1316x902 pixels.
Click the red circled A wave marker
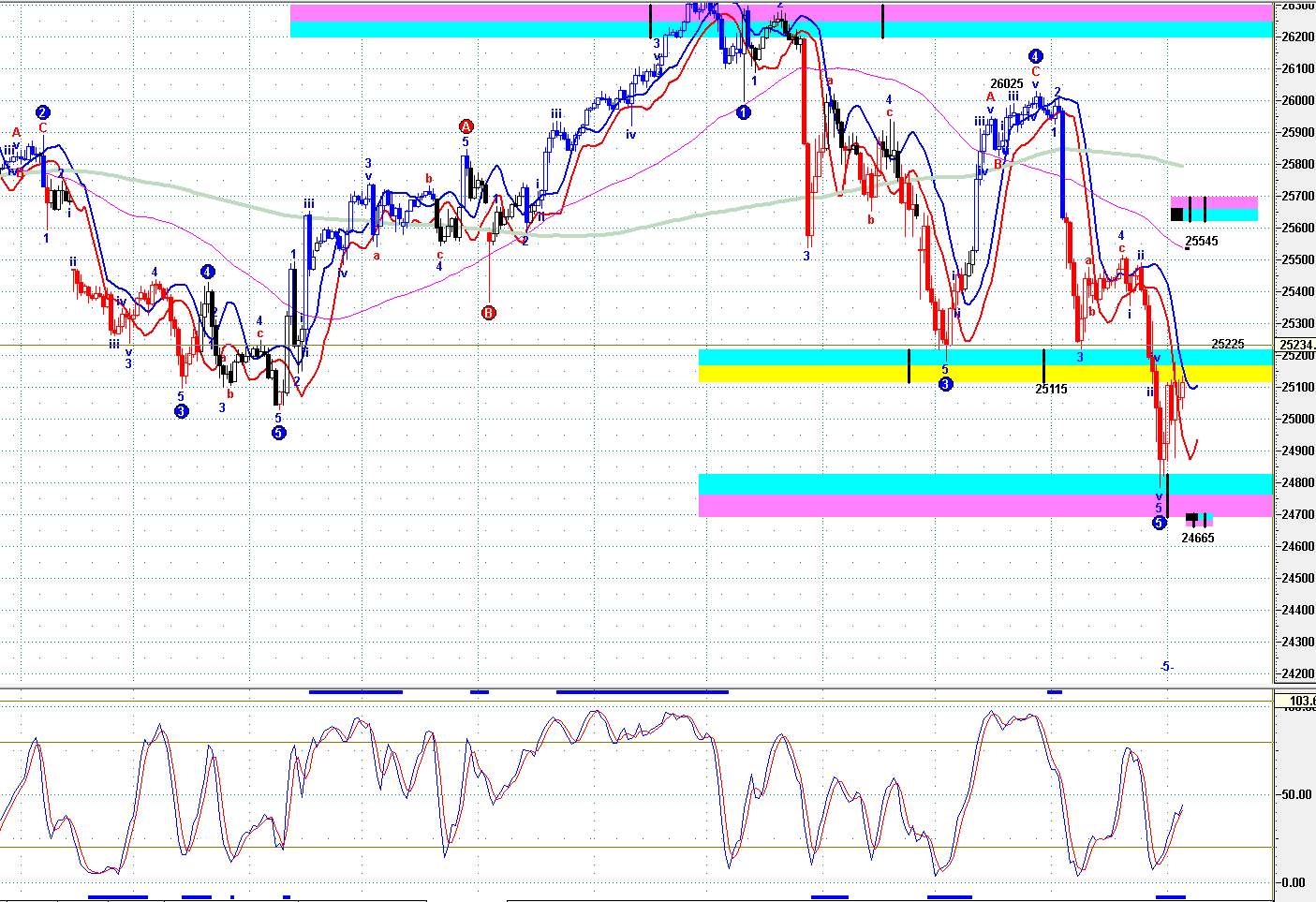pyautogui.click(x=466, y=126)
